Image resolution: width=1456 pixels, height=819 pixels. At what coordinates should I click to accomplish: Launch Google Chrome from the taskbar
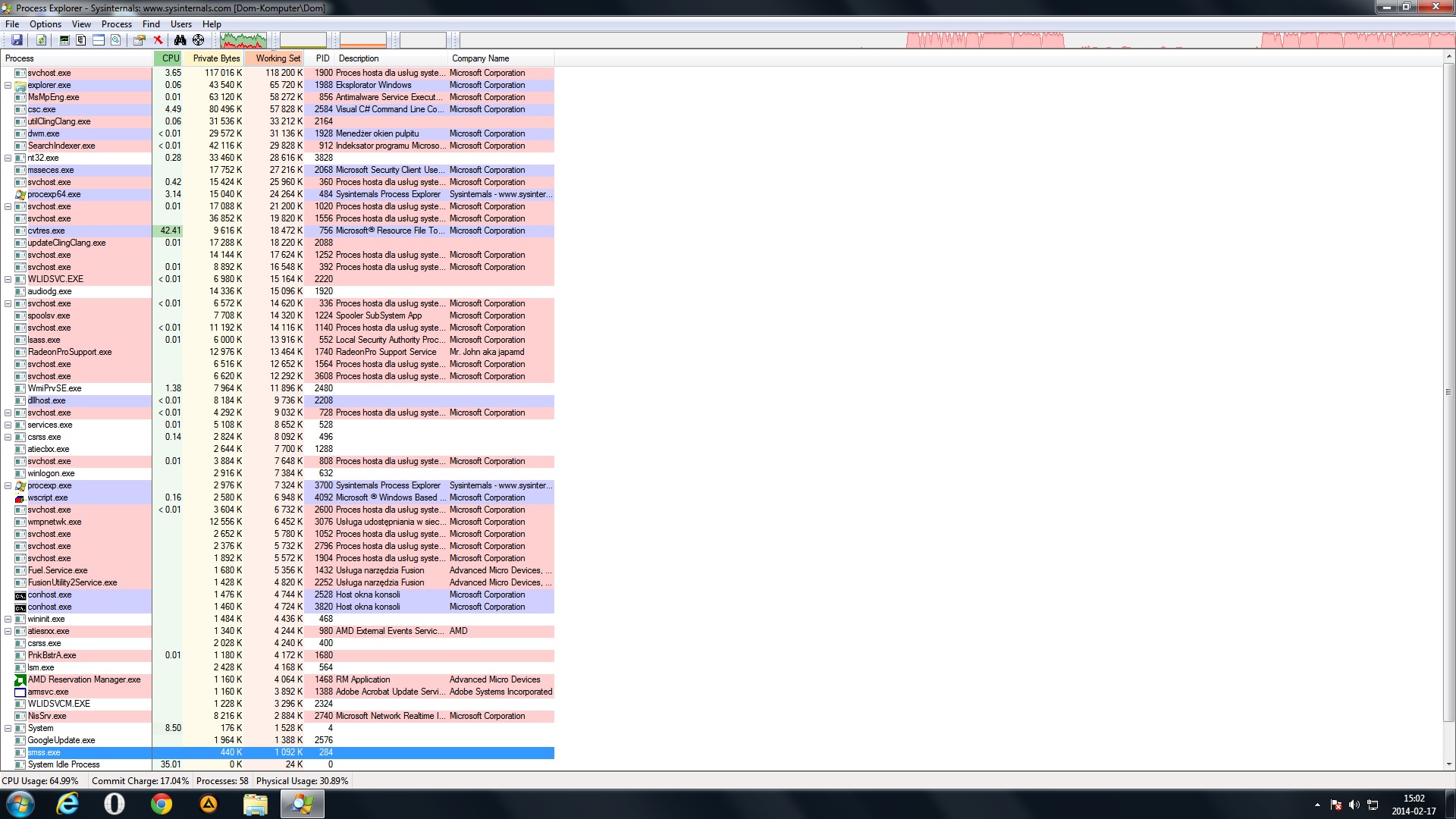162,804
